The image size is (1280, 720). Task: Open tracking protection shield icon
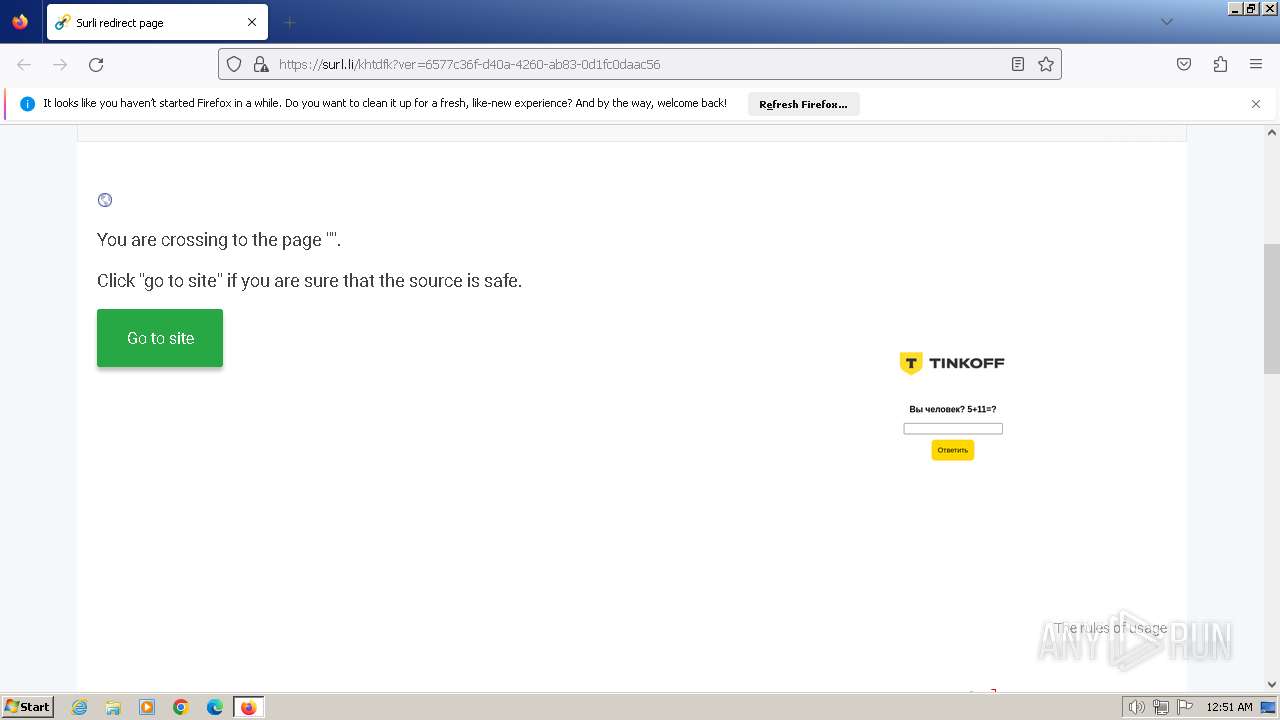point(234,64)
